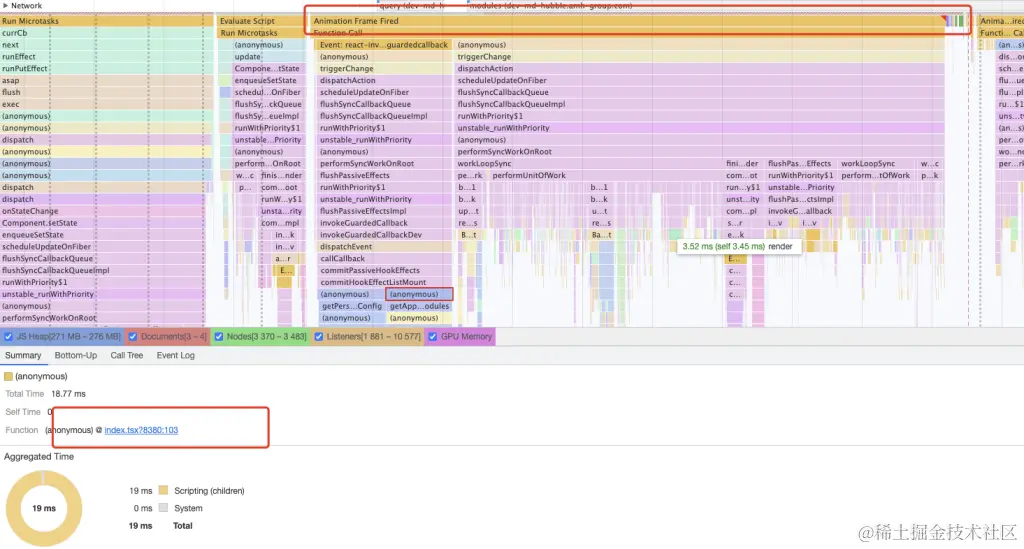This screenshot has width=1024, height=549.
Task: Select the commitHookEffectListMount block
Action: pyautogui.click(x=383, y=282)
